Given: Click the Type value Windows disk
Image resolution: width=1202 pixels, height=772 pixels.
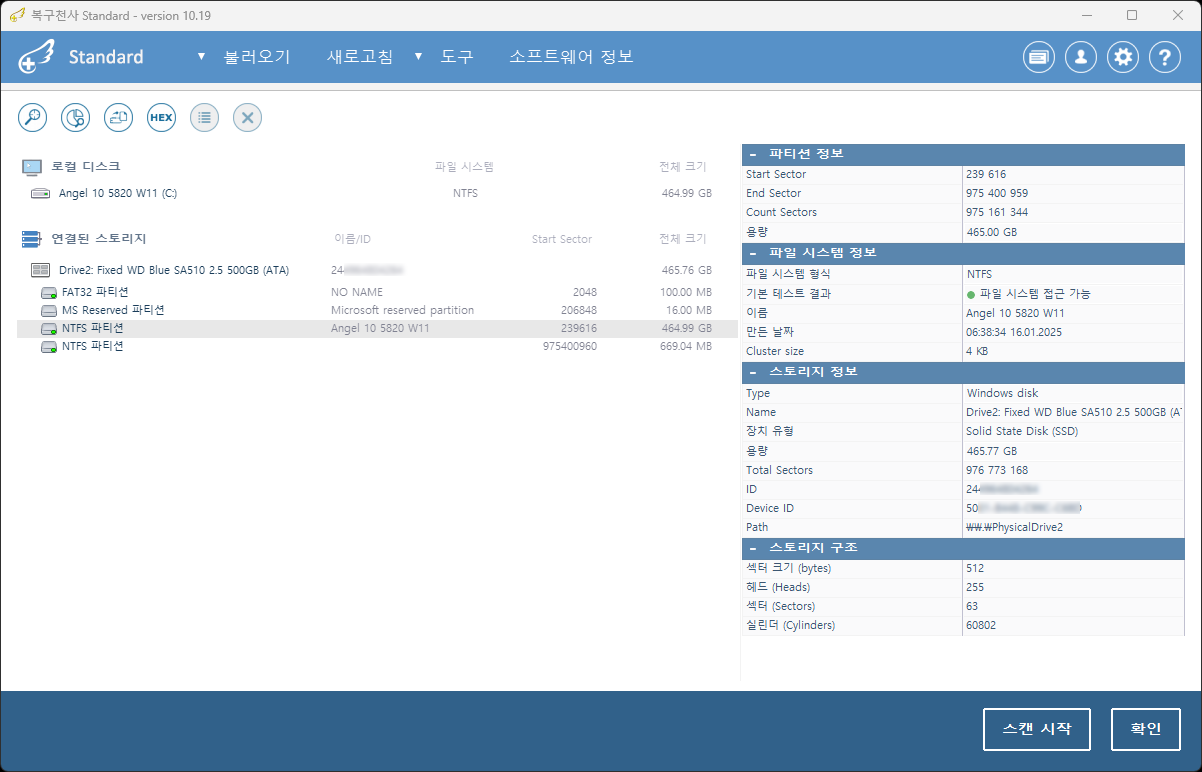Looking at the screenshot, I should pyautogui.click(x=1002, y=393).
